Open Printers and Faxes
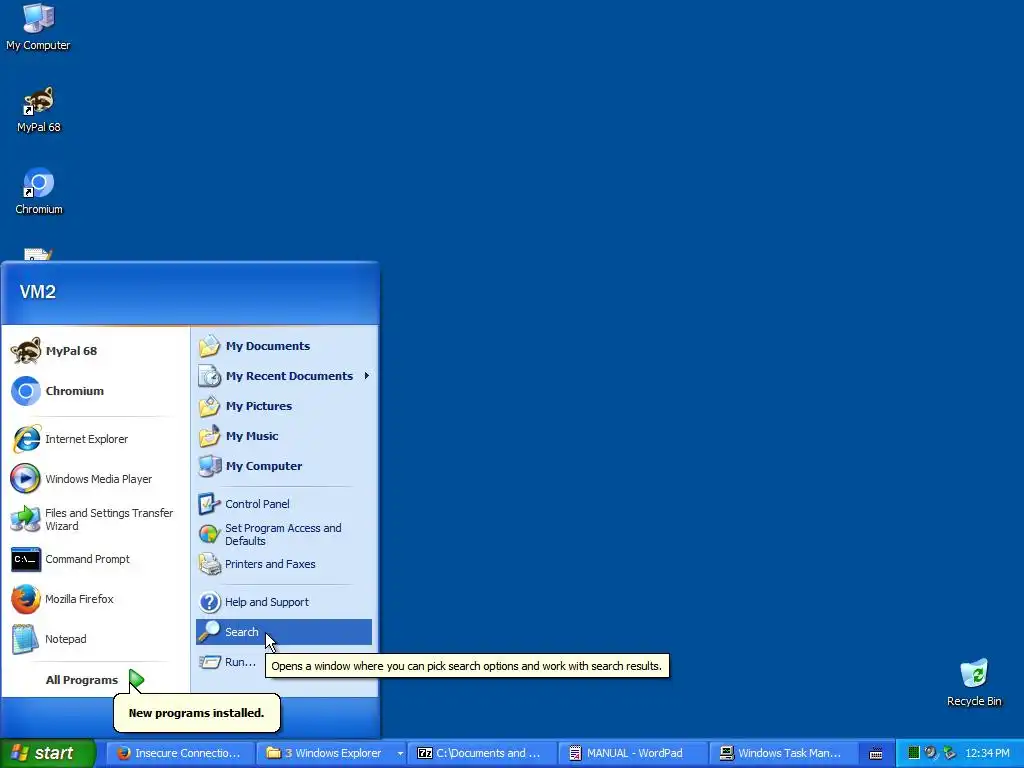 point(284,564)
